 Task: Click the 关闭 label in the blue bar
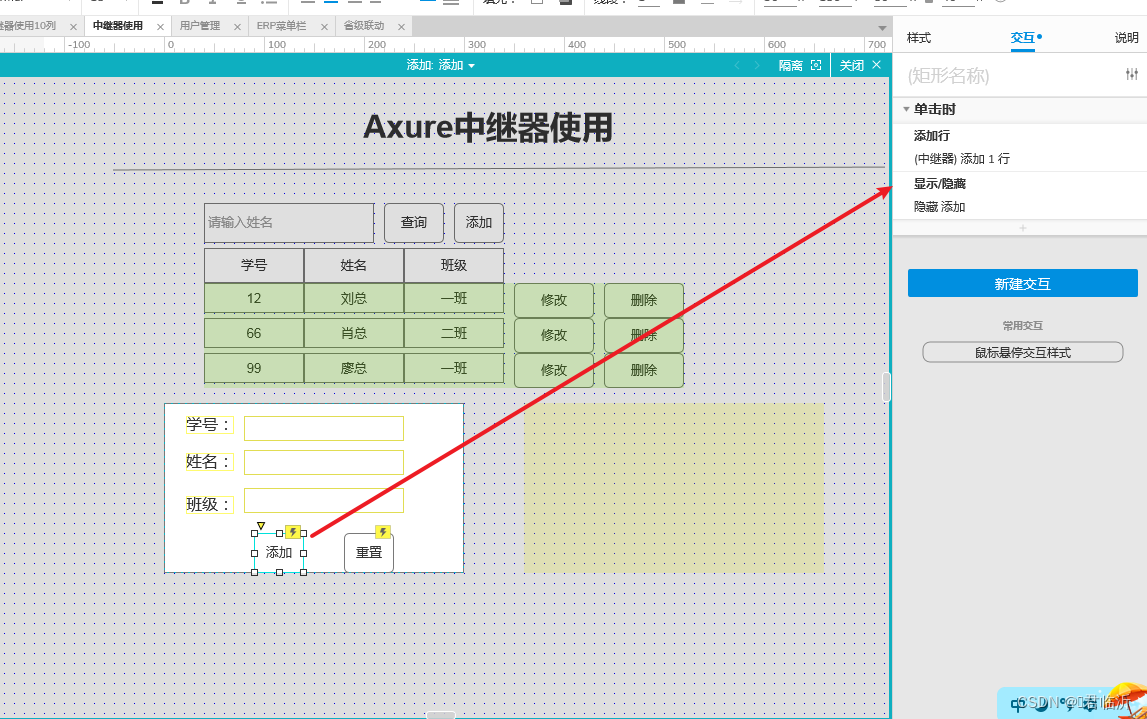(x=851, y=65)
